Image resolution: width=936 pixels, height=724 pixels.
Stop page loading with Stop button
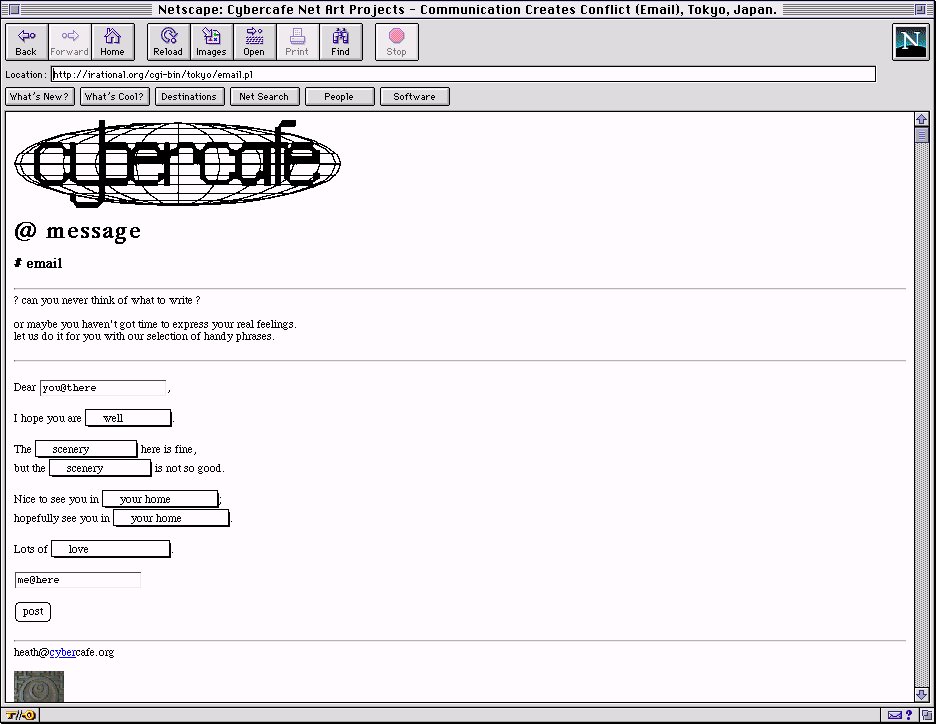[x=396, y=42]
